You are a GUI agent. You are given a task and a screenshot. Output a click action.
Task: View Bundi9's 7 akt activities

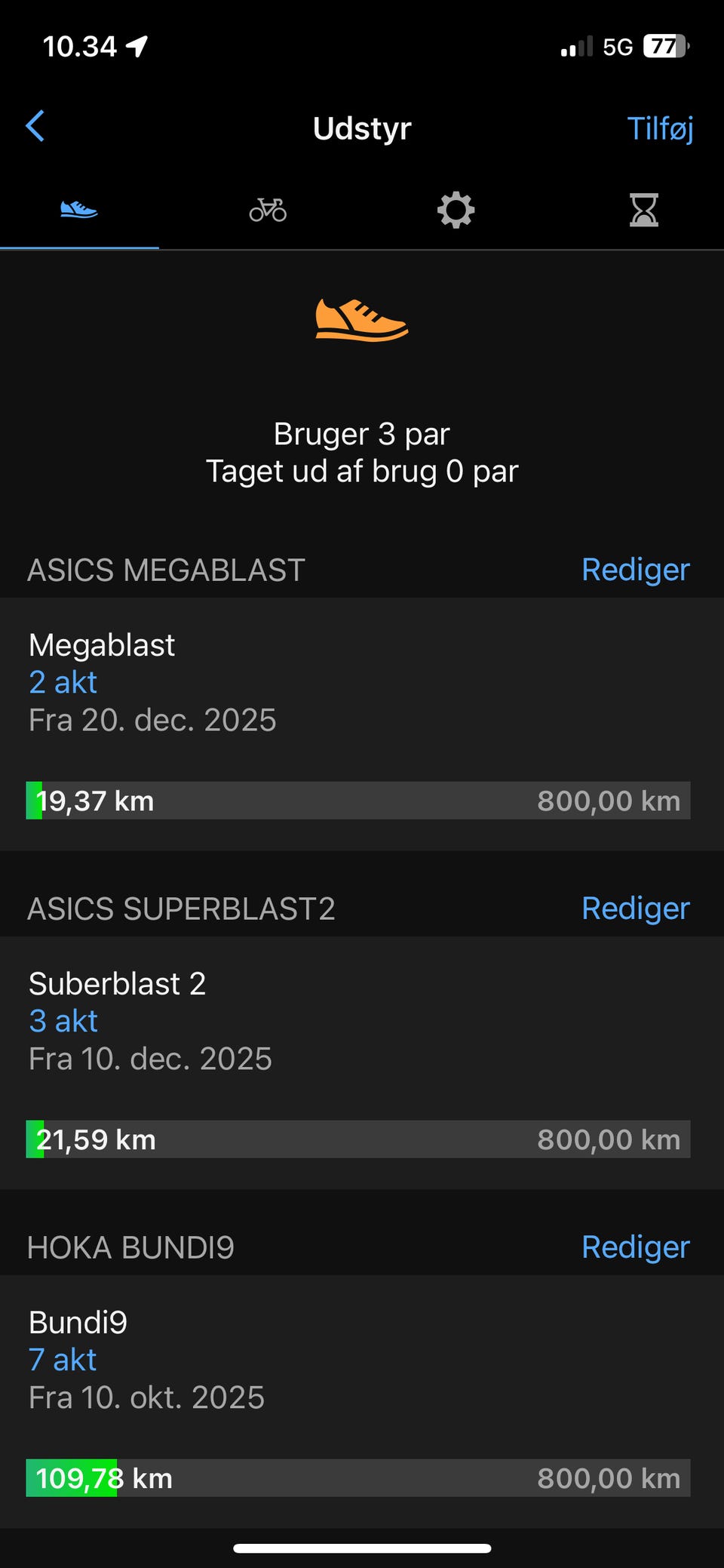point(63,1360)
